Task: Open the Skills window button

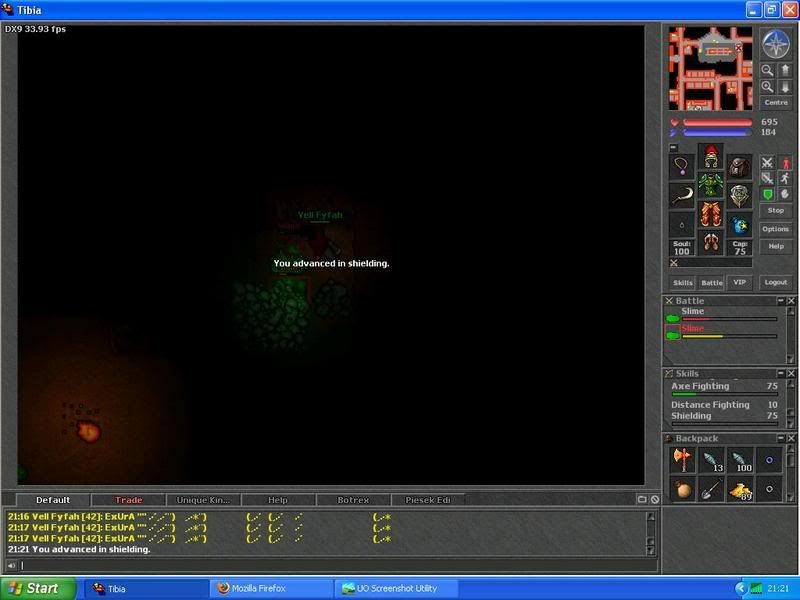Action: 683,283
